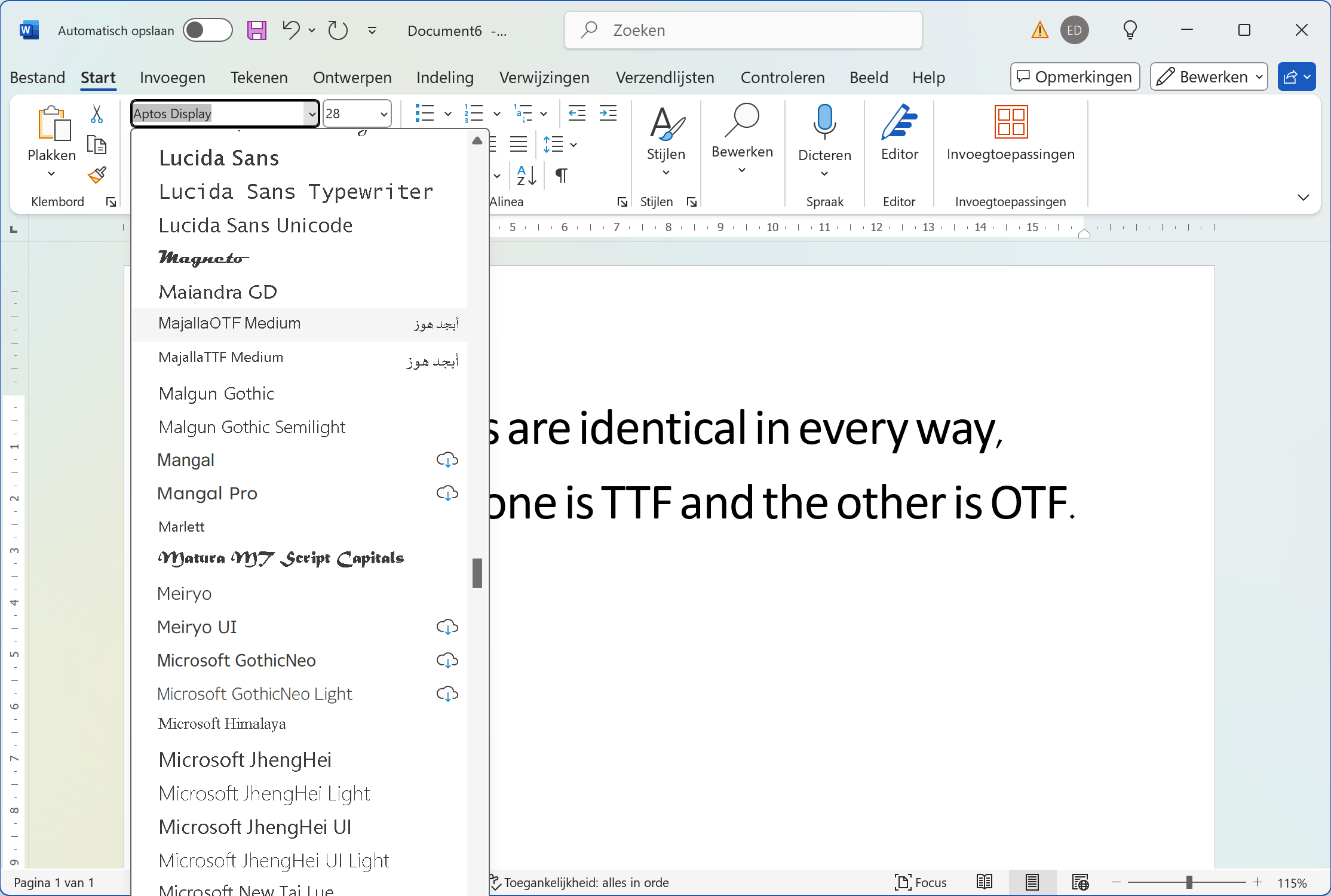Select Lucida Sans Typewriter font

(299, 192)
